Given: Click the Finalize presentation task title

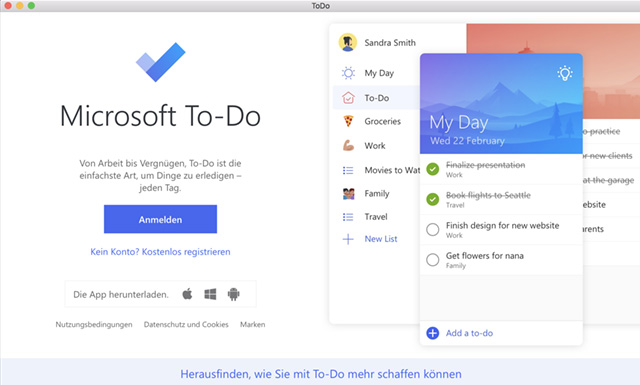Looking at the screenshot, I should click(486, 165).
